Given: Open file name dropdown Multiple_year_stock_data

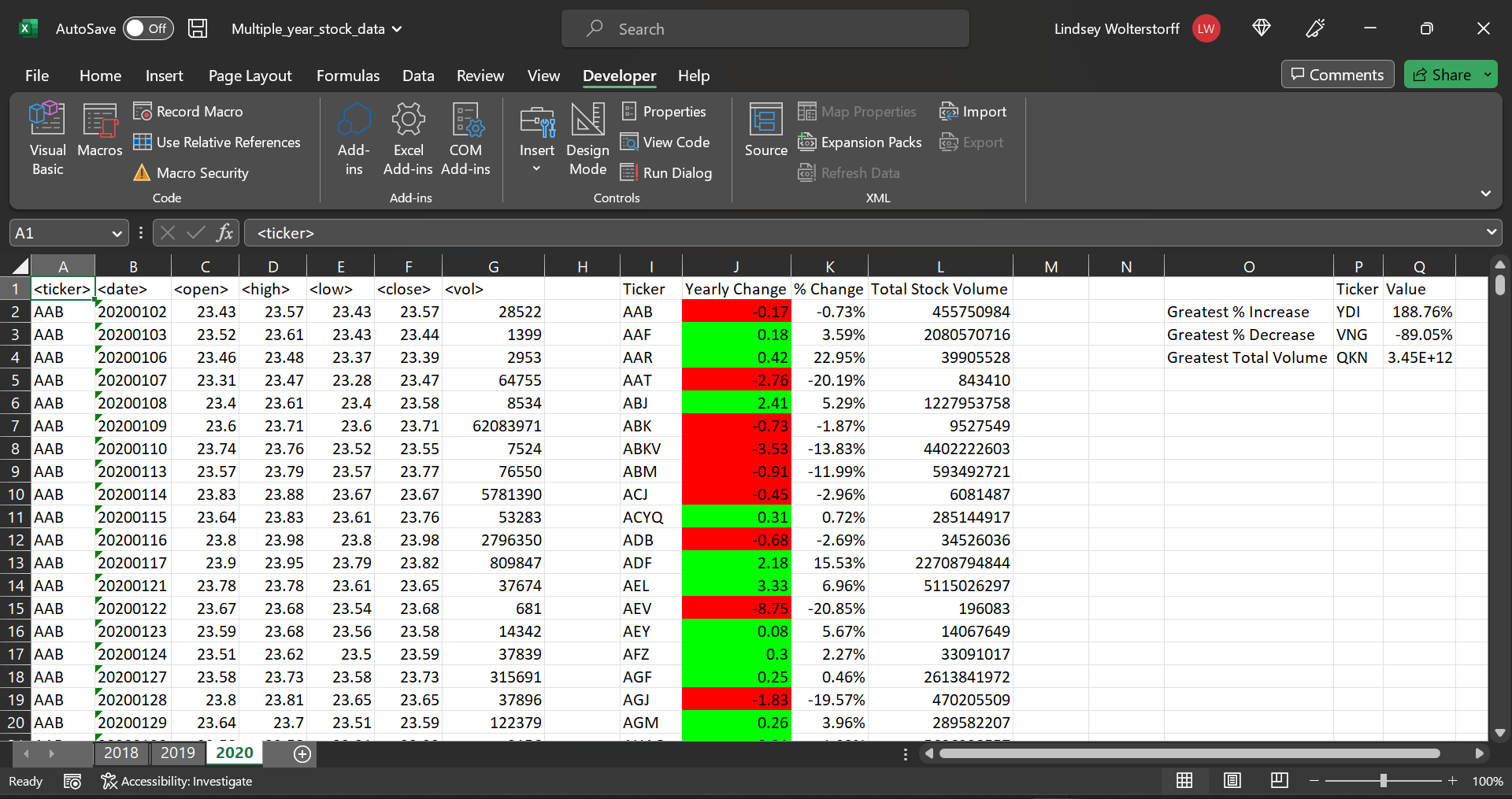Looking at the screenshot, I should [317, 29].
